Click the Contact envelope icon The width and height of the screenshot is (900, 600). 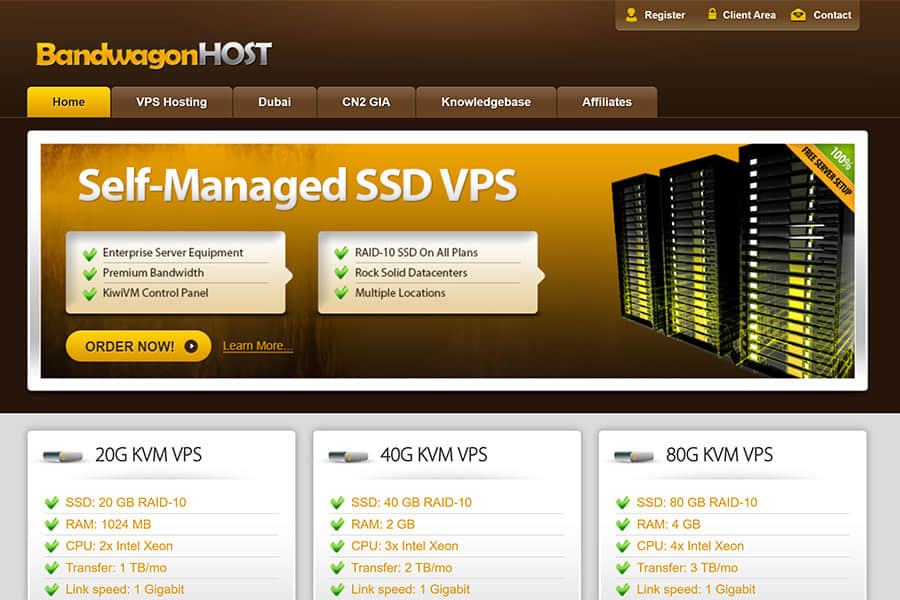pos(798,15)
